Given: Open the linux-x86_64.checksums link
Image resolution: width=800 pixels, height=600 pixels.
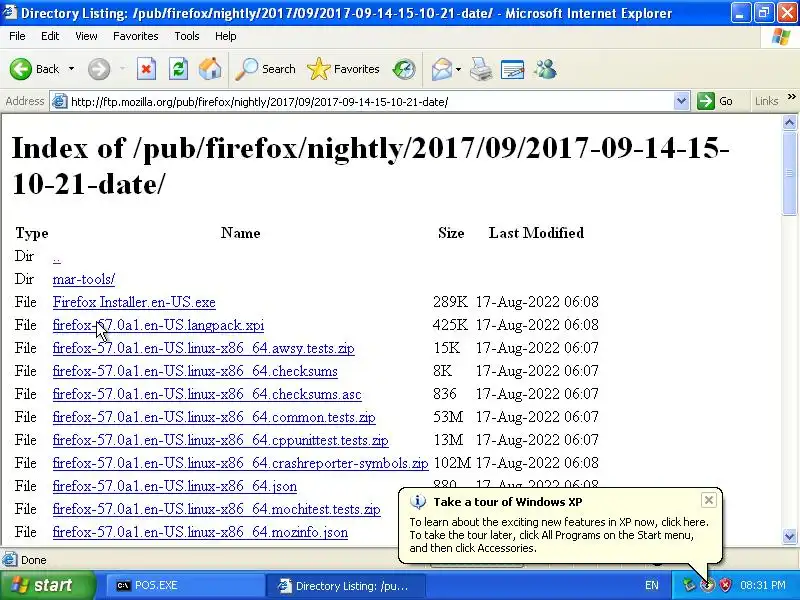Looking at the screenshot, I should (195, 371).
